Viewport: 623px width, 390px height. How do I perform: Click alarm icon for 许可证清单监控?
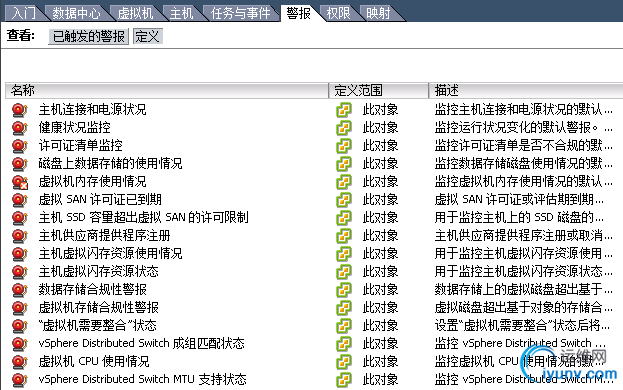[x=19, y=146]
